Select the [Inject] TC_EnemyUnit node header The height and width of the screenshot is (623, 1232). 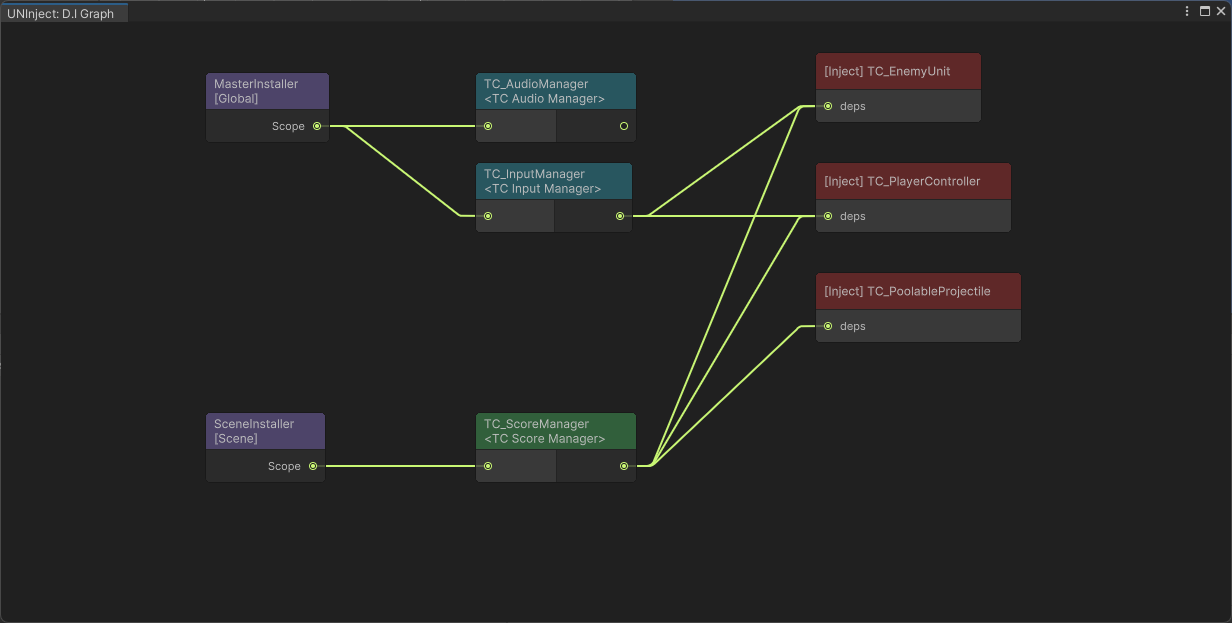tap(897, 72)
